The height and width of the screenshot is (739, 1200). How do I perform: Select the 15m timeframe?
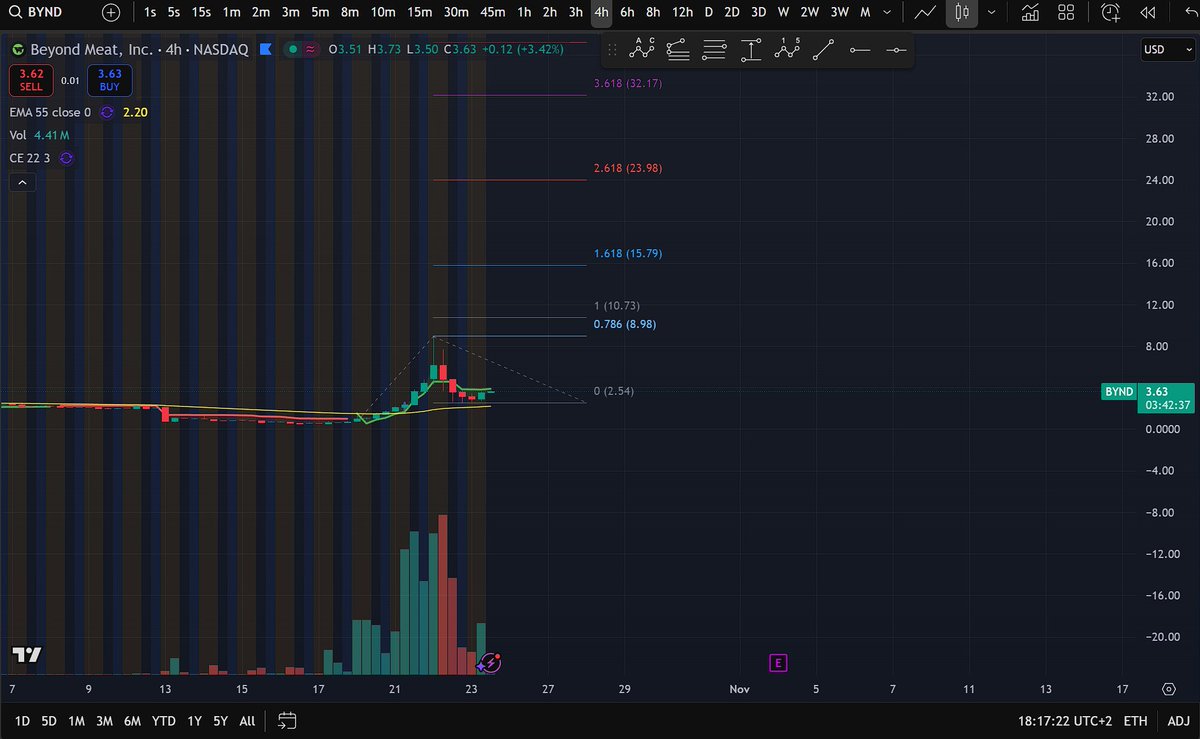[x=420, y=13]
